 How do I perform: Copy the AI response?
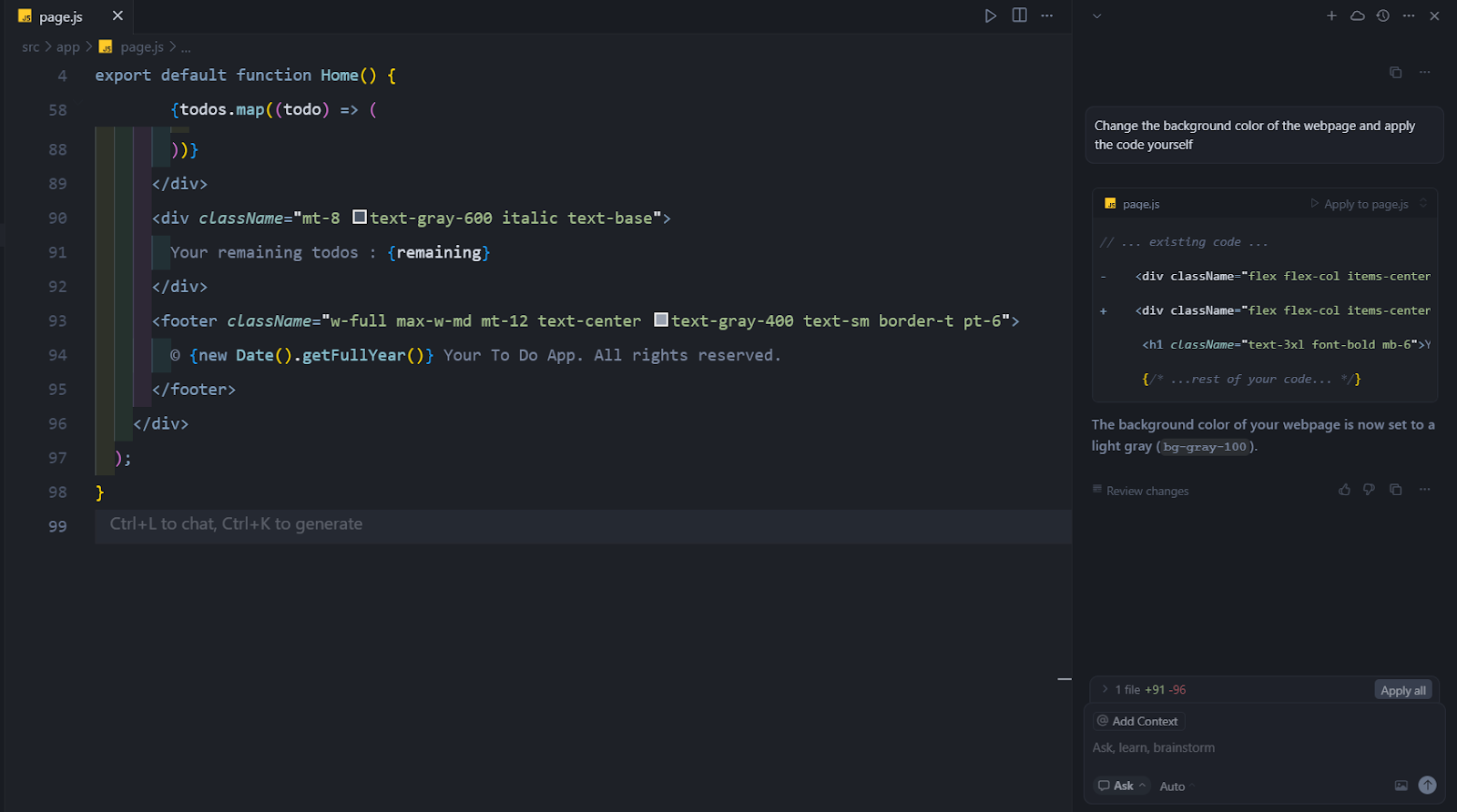[1395, 490]
